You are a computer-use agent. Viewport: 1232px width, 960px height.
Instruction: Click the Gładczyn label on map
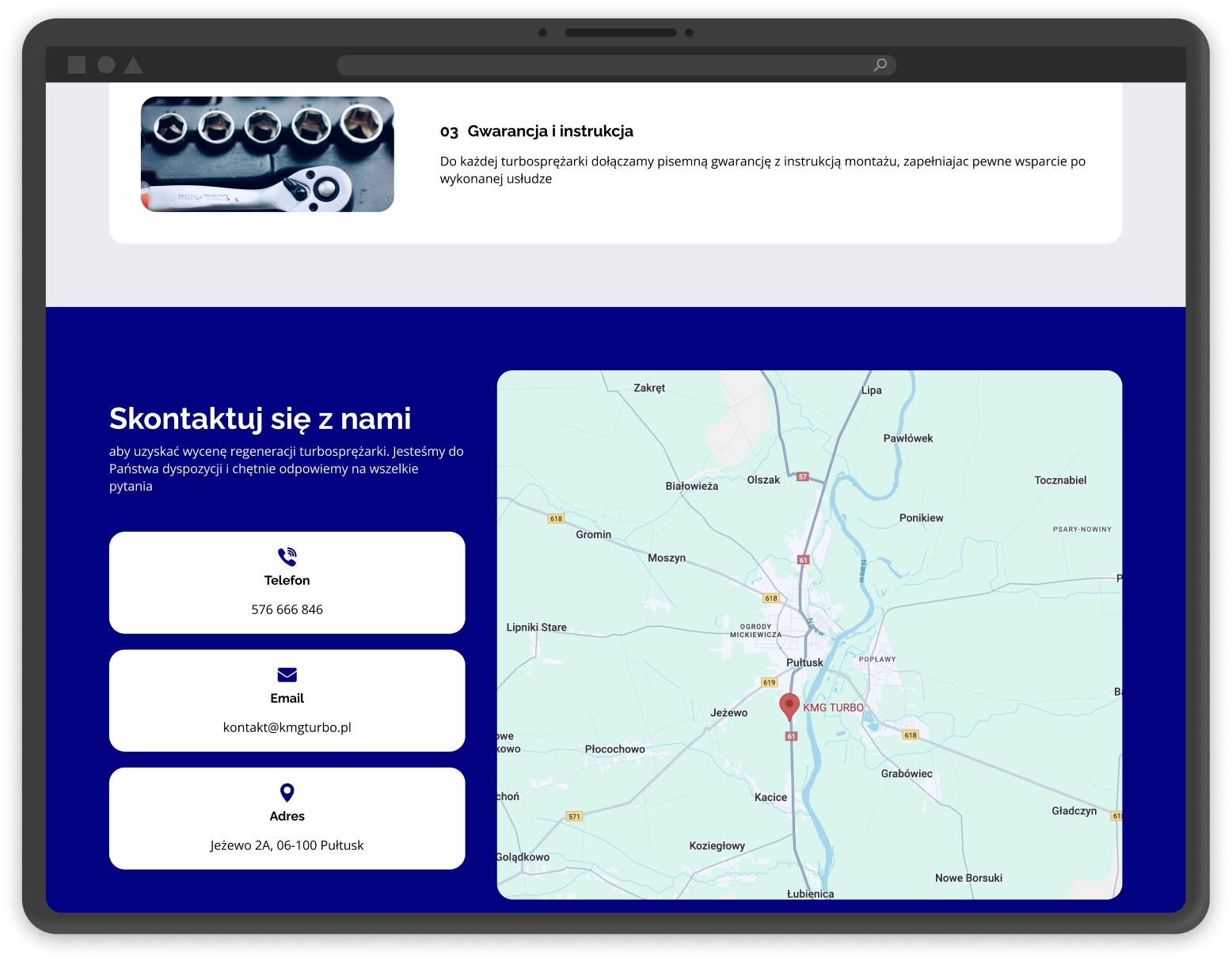[1074, 810]
